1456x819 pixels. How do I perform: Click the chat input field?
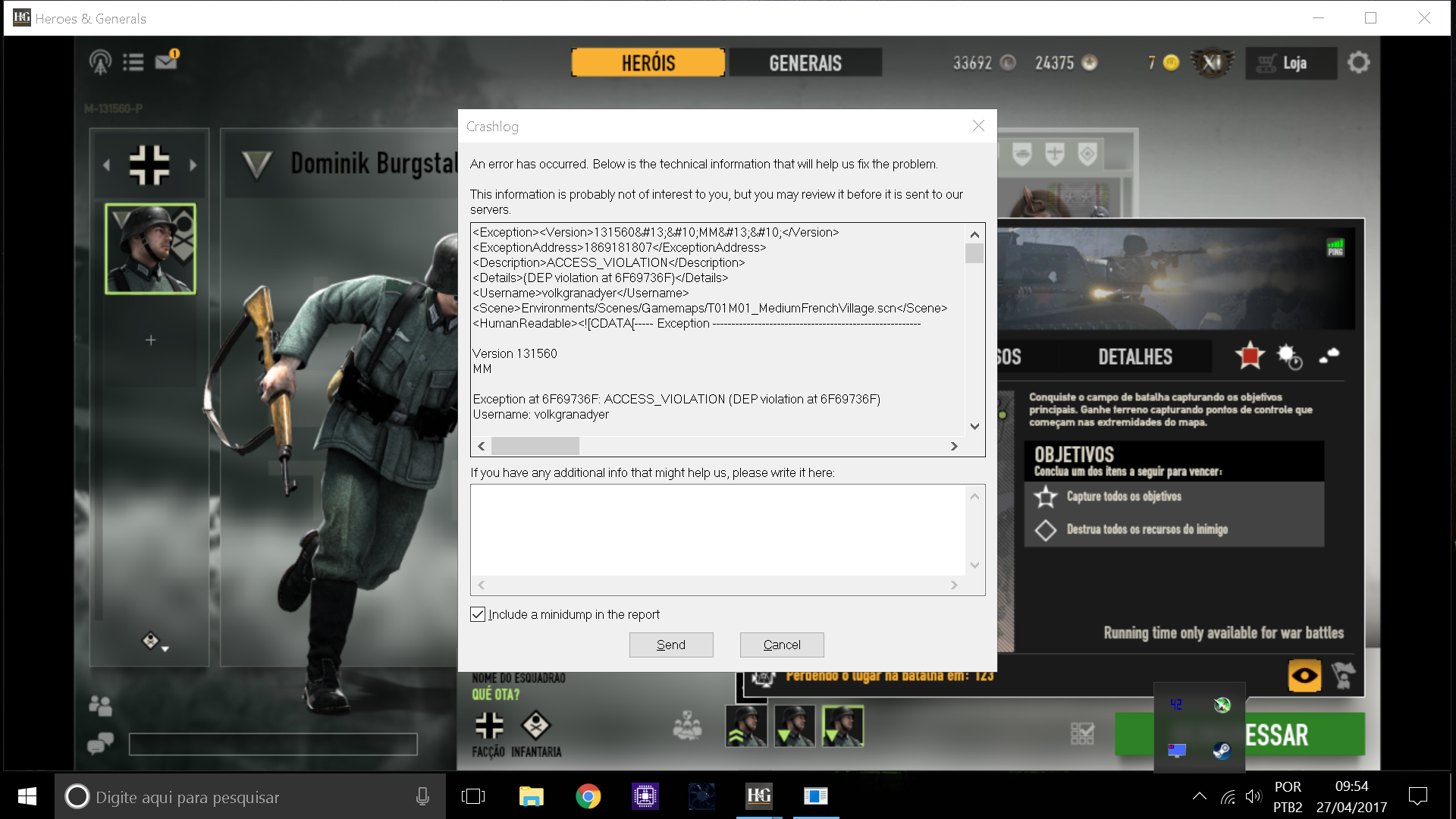[273, 744]
